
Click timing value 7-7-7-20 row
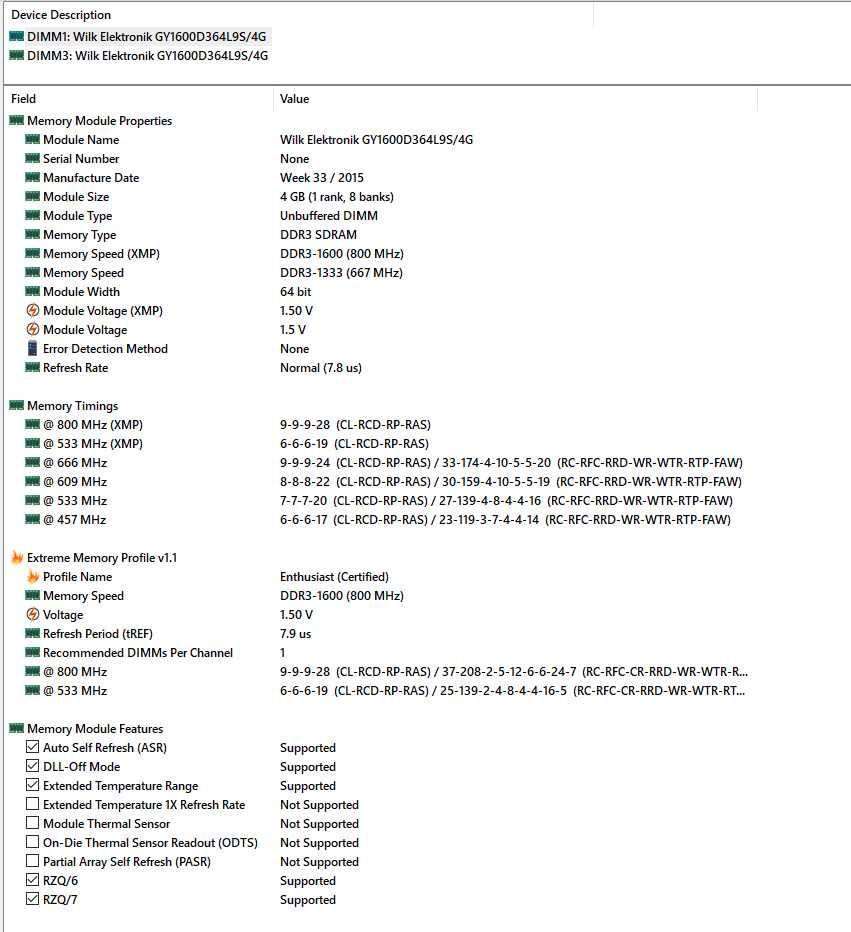coord(506,500)
